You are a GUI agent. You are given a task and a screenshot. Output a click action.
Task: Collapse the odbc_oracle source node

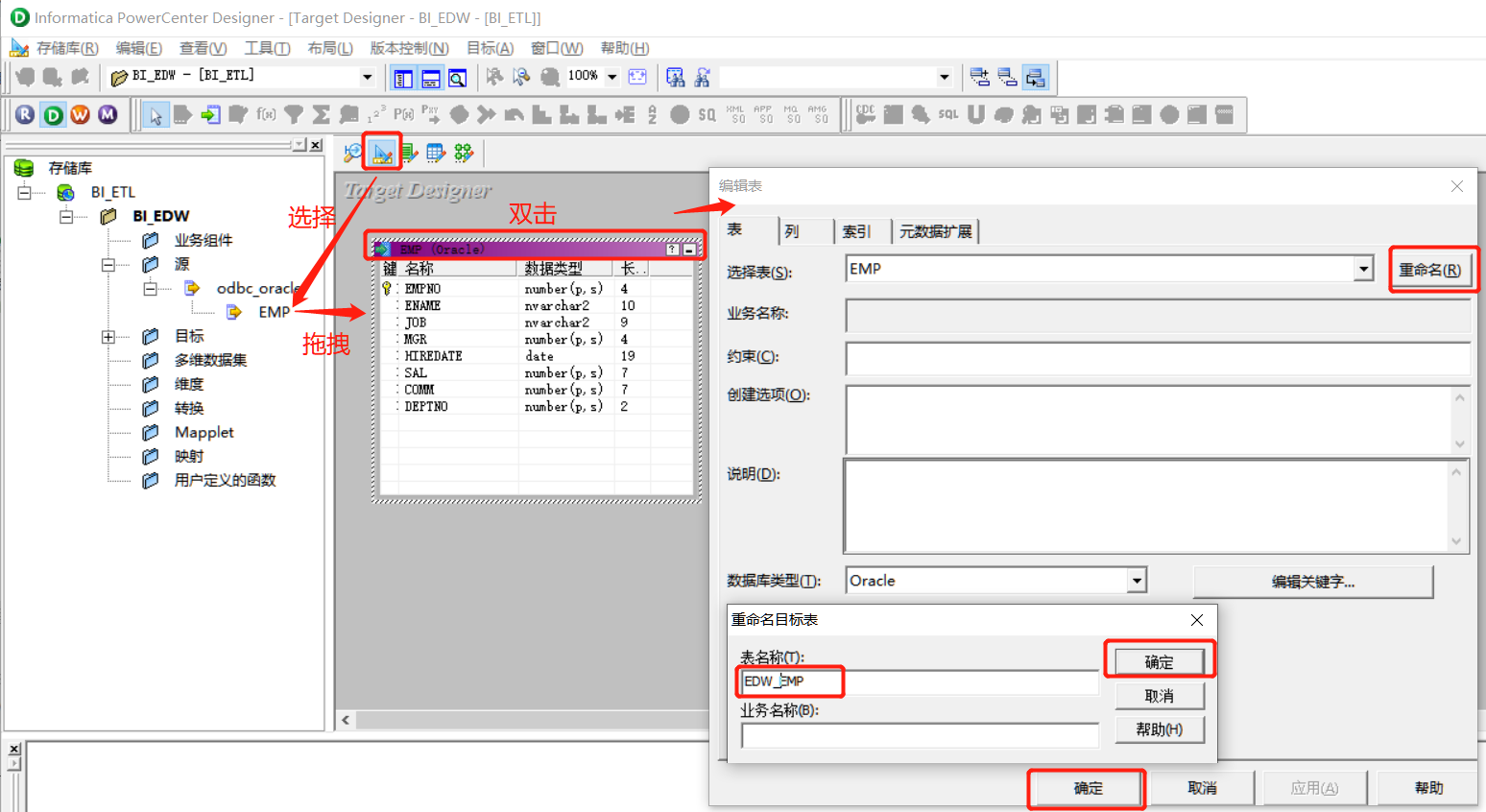151,288
